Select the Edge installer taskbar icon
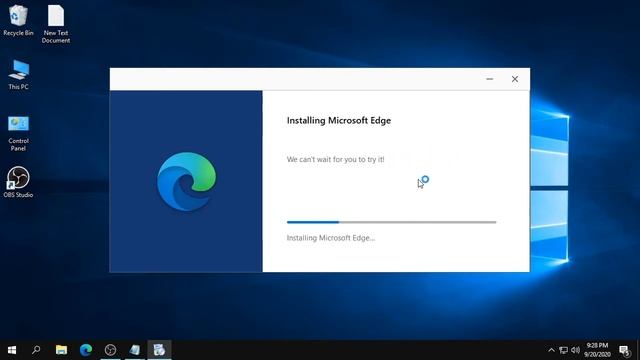 pyautogui.click(x=159, y=350)
